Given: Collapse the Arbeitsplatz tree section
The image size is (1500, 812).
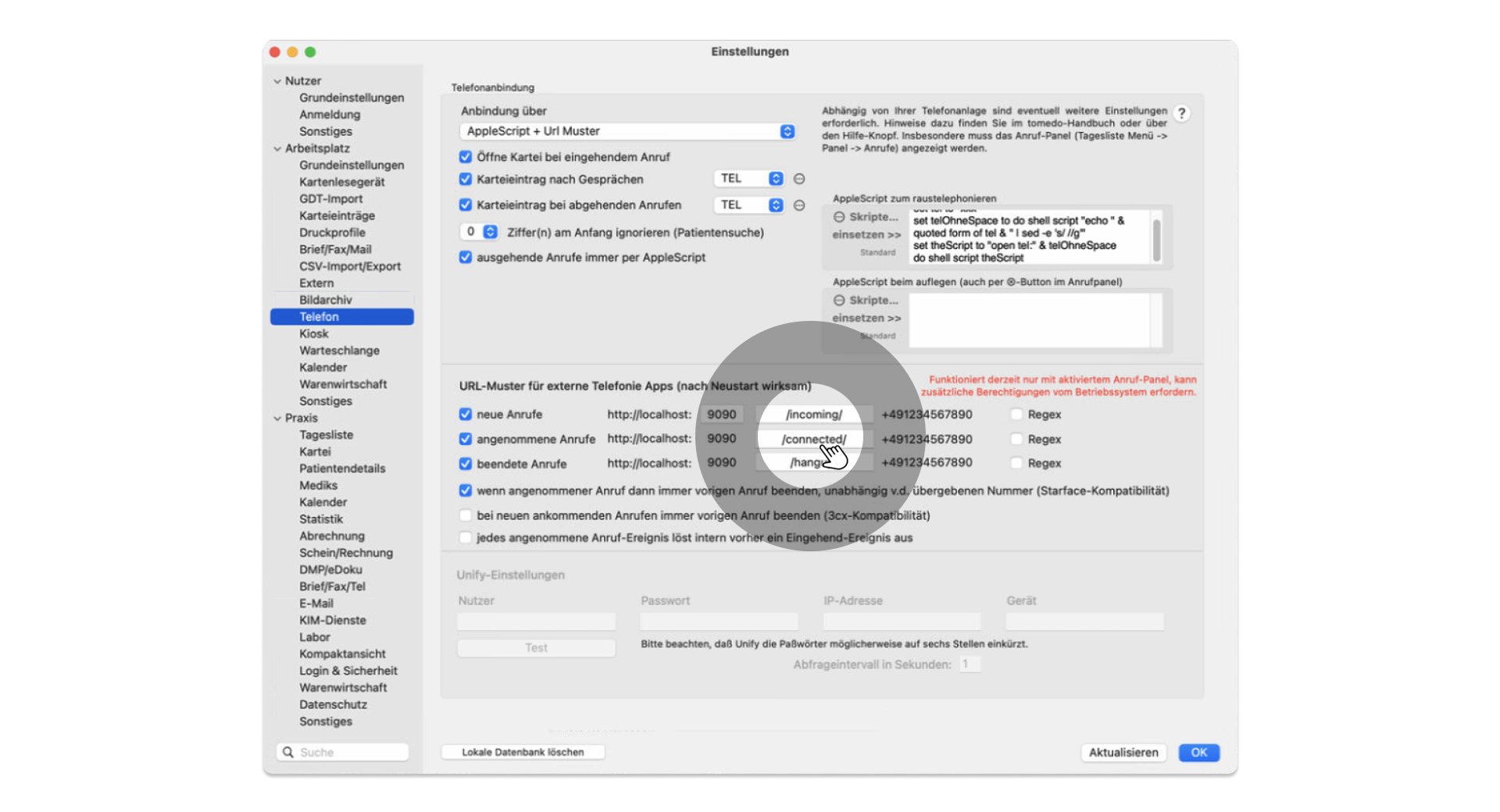Looking at the screenshot, I should coord(277,148).
